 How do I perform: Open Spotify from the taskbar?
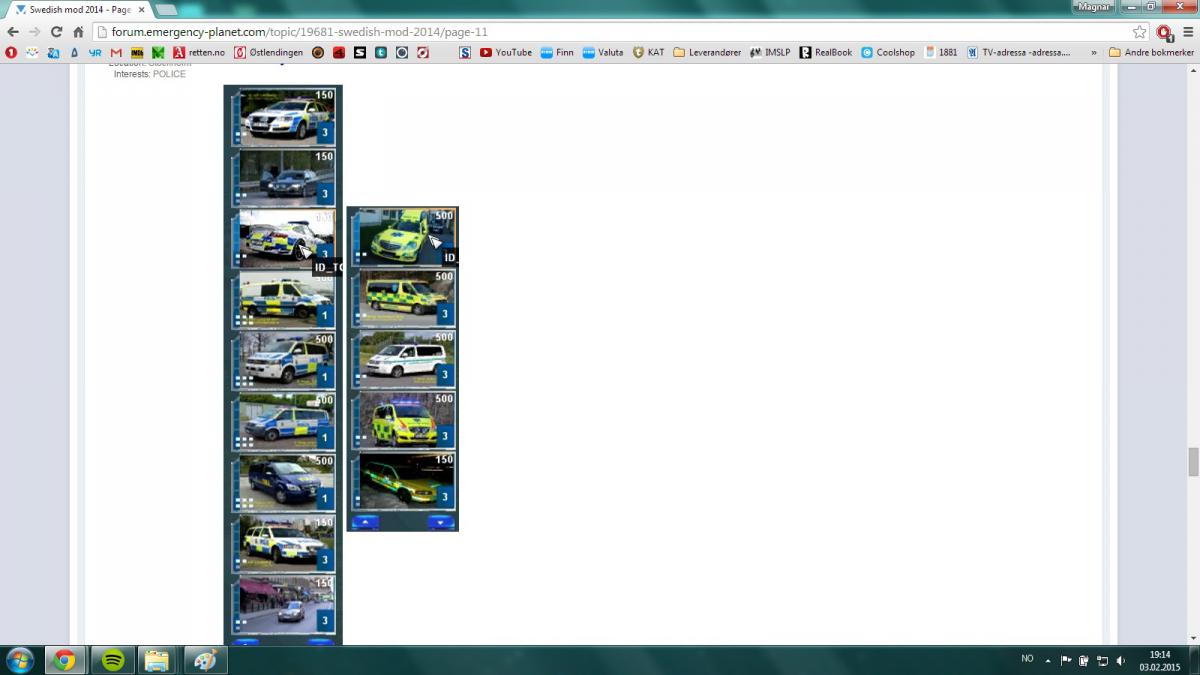coord(112,660)
